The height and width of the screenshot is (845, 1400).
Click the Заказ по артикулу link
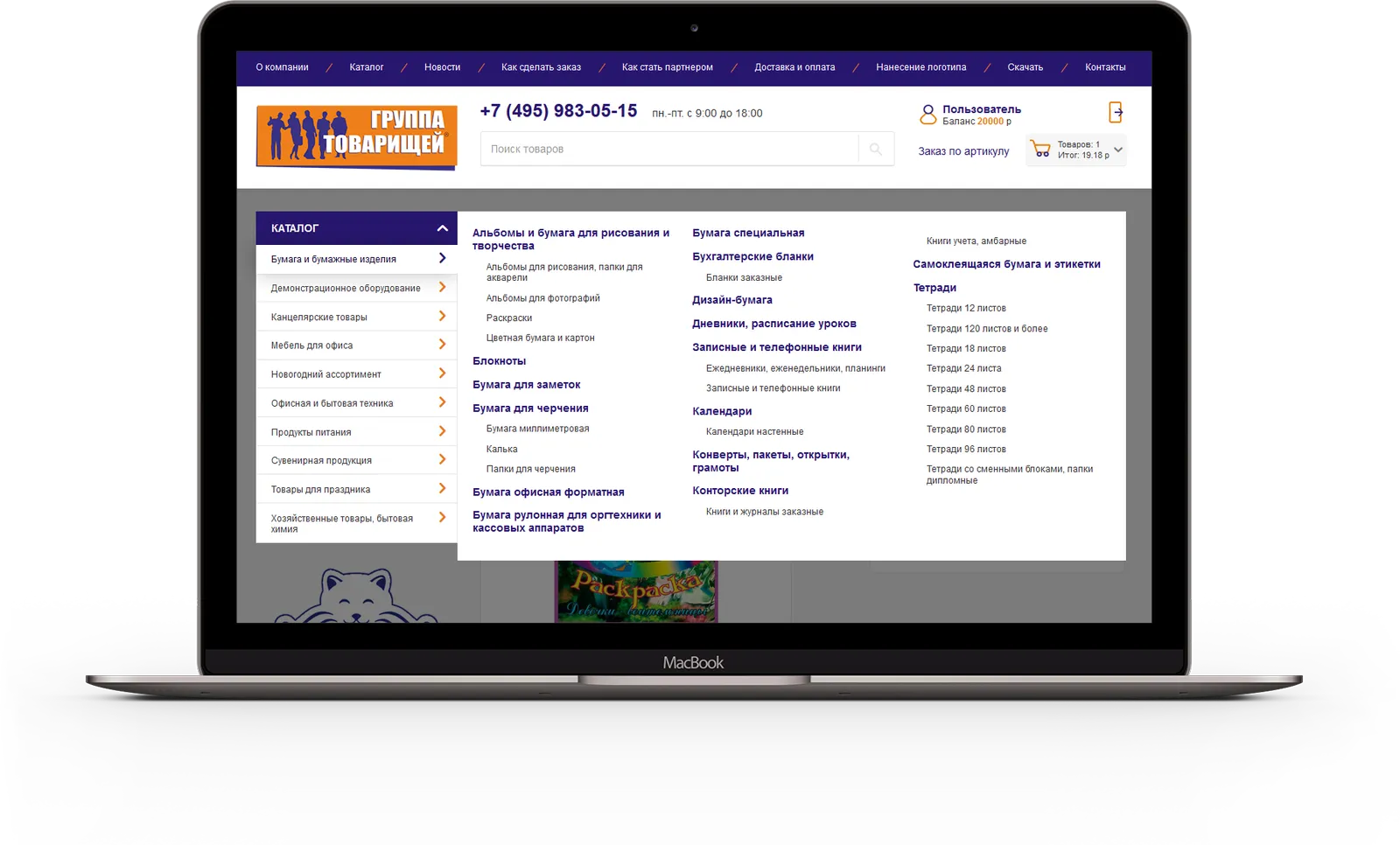(963, 151)
